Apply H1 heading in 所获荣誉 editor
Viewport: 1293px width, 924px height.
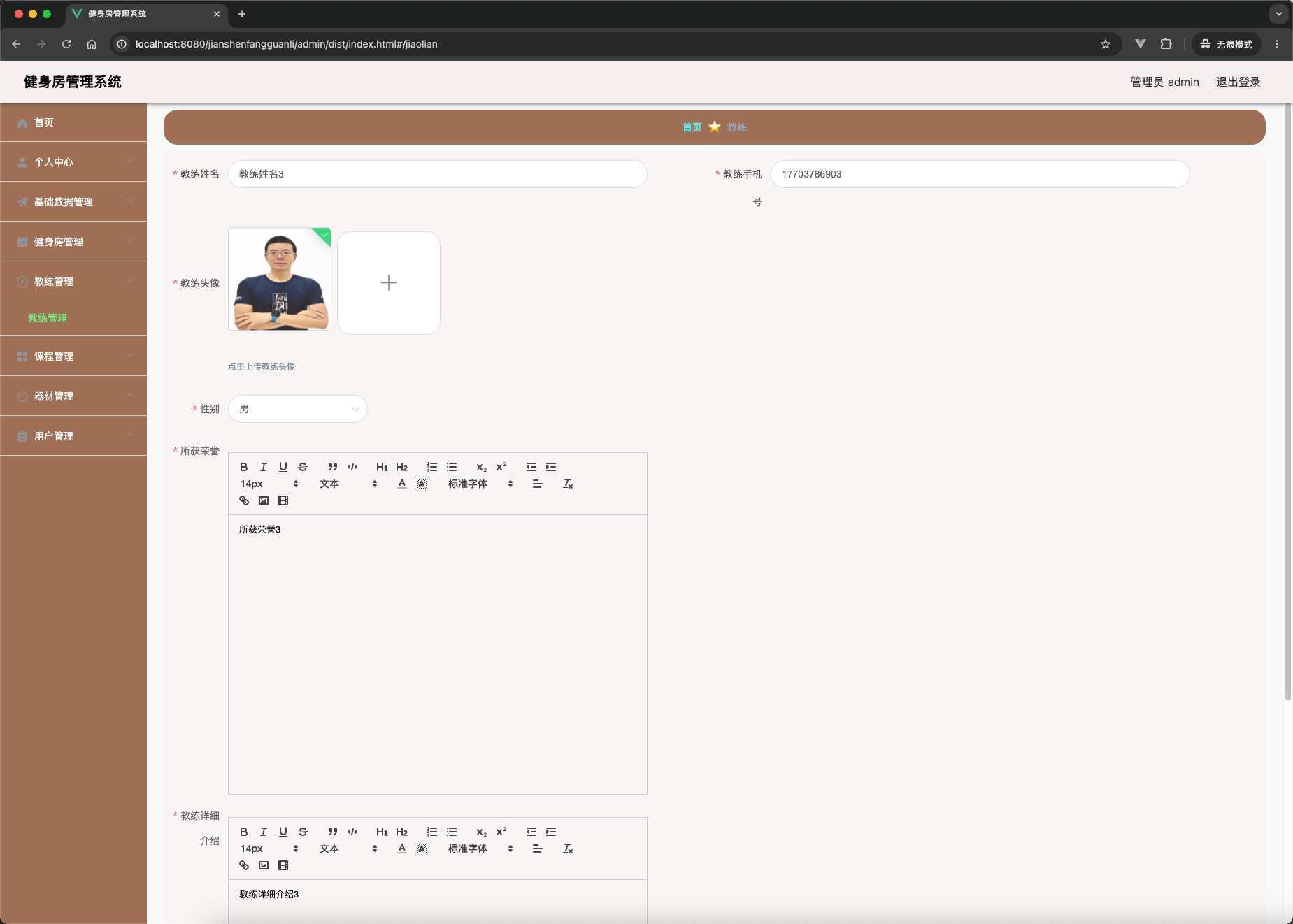click(382, 467)
